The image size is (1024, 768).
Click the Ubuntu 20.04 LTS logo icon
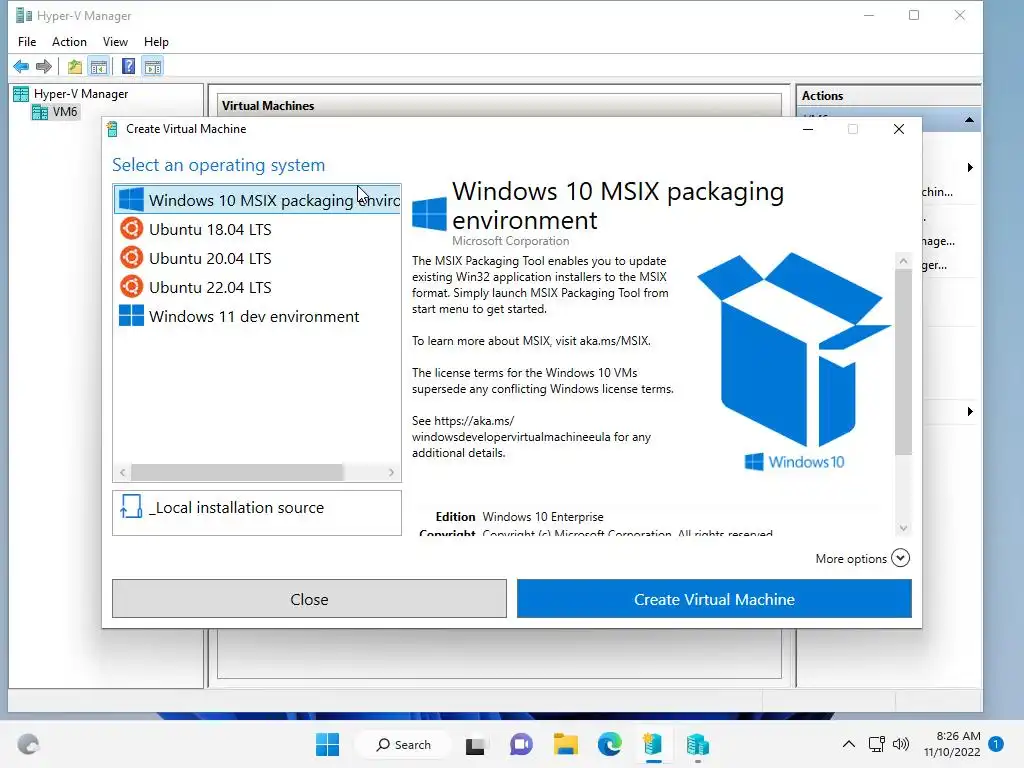click(x=131, y=257)
